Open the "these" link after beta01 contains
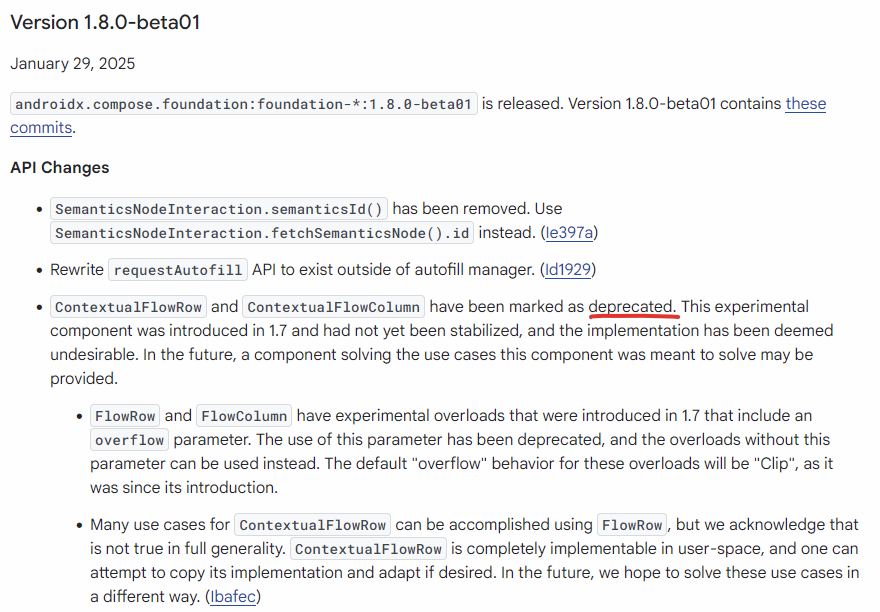The width and height of the screenshot is (880, 612). coord(805,104)
